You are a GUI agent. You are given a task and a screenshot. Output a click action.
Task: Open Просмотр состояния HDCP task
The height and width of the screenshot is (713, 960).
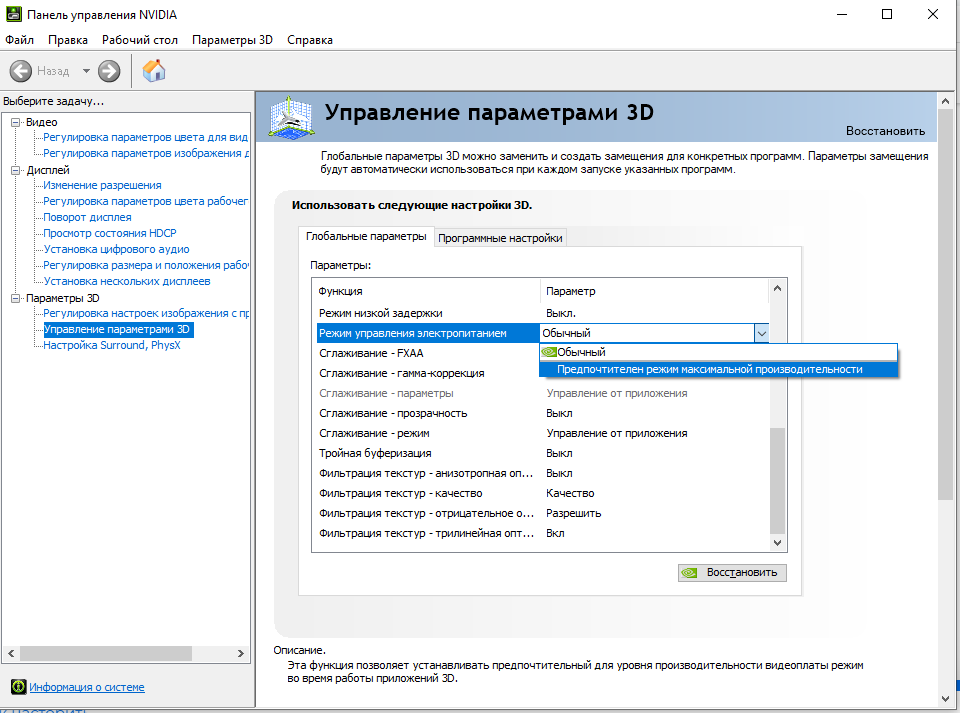pyautogui.click(x=110, y=233)
